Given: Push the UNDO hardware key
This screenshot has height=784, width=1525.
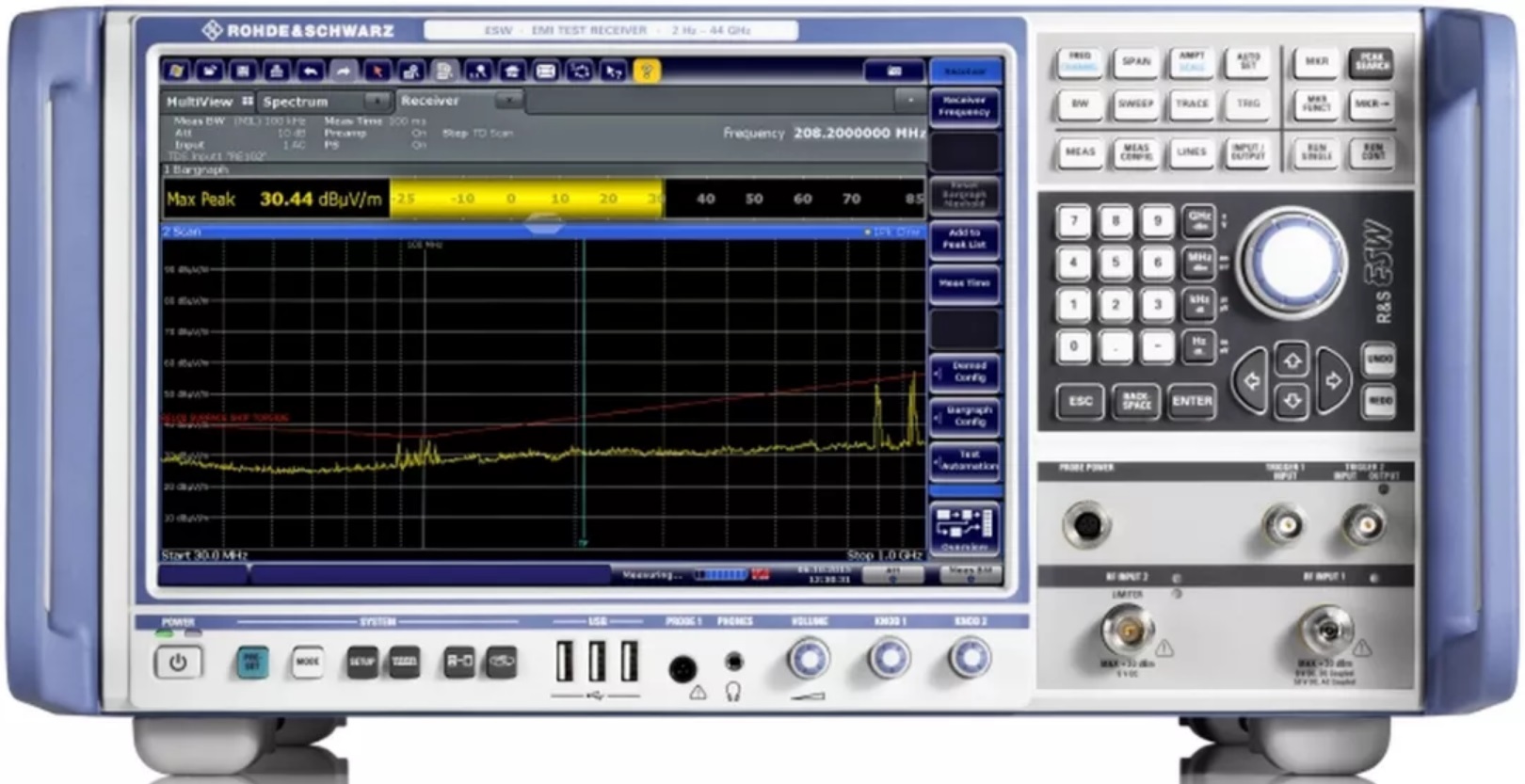Looking at the screenshot, I should 1379,360.
